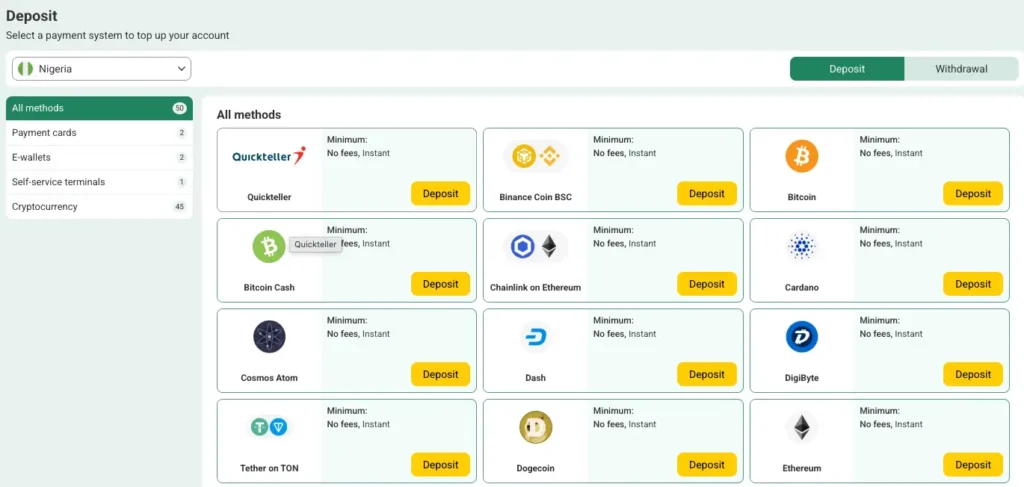Viewport: 1024px width, 487px height.
Task: Click the orange Bitcoin icon
Action: (x=801, y=157)
